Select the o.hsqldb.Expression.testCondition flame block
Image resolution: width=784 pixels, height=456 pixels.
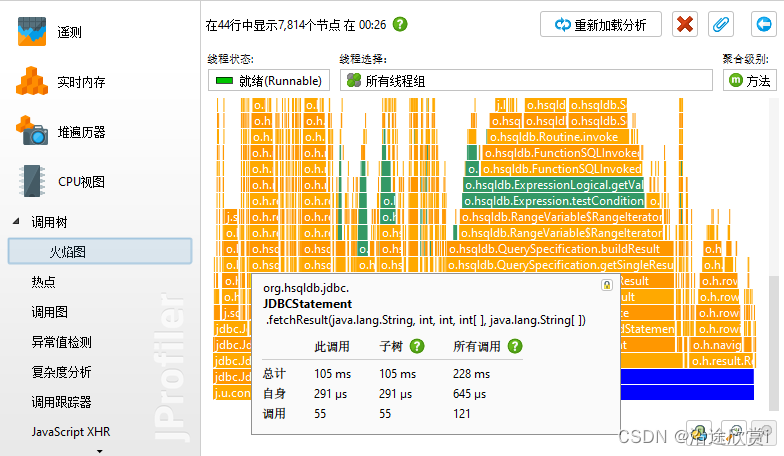click(554, 201)
